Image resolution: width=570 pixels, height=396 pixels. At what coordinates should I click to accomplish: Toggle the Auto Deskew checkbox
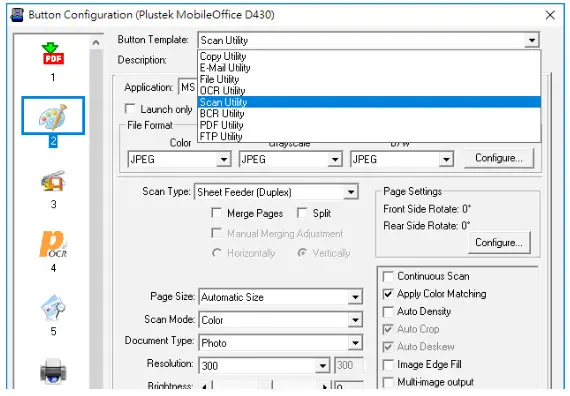click(x=388, y=347)
